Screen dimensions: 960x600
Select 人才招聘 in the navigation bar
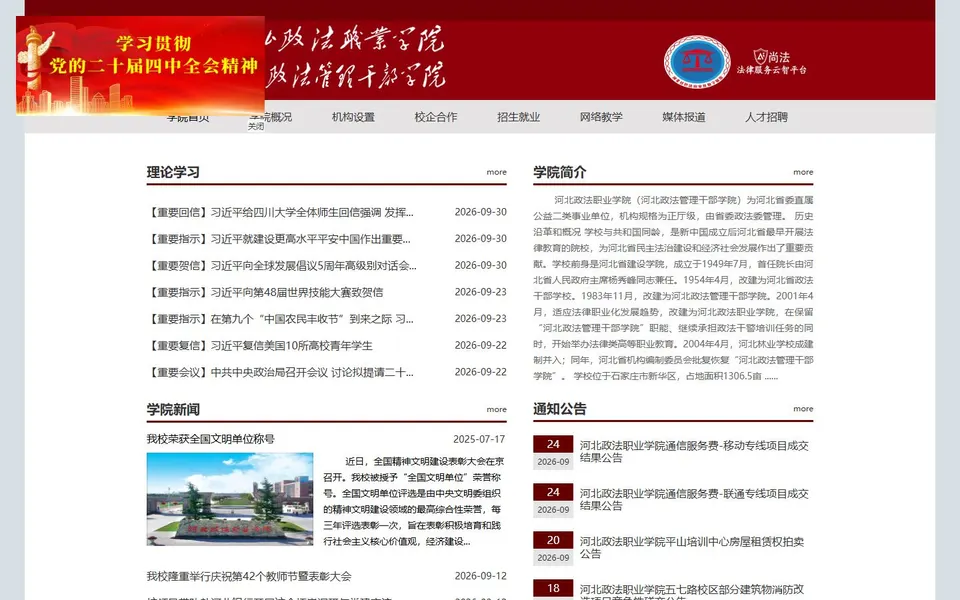point(767,117)
